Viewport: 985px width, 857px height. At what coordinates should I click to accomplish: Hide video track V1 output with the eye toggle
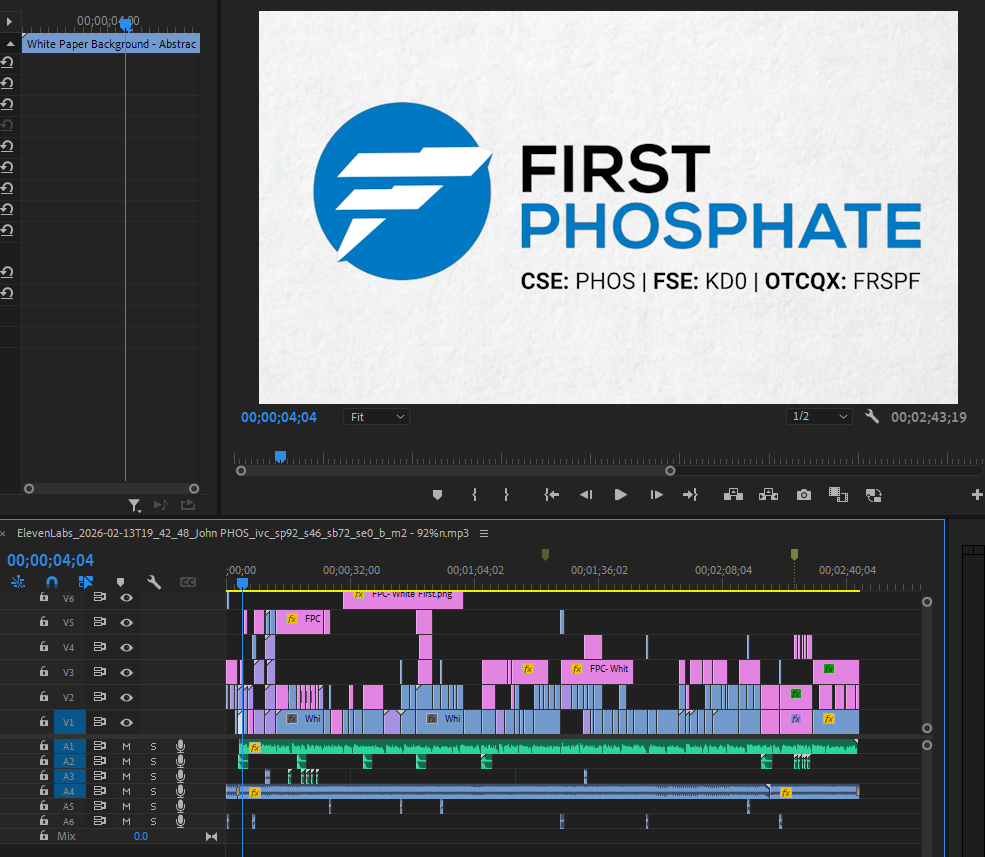(x=125, y=722)
